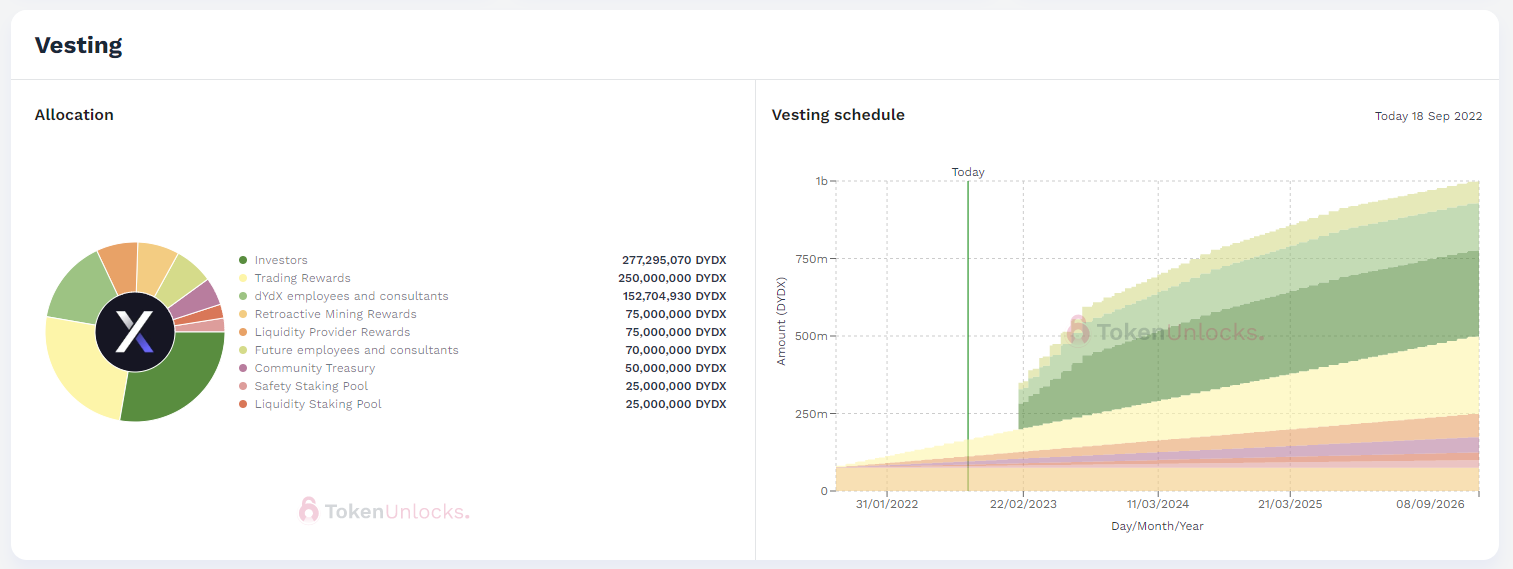The height and width of the screenshot is (569, 1513).
Task: Click the Today 18 Sep 2022 date text
Action: tap(1428, 116)
